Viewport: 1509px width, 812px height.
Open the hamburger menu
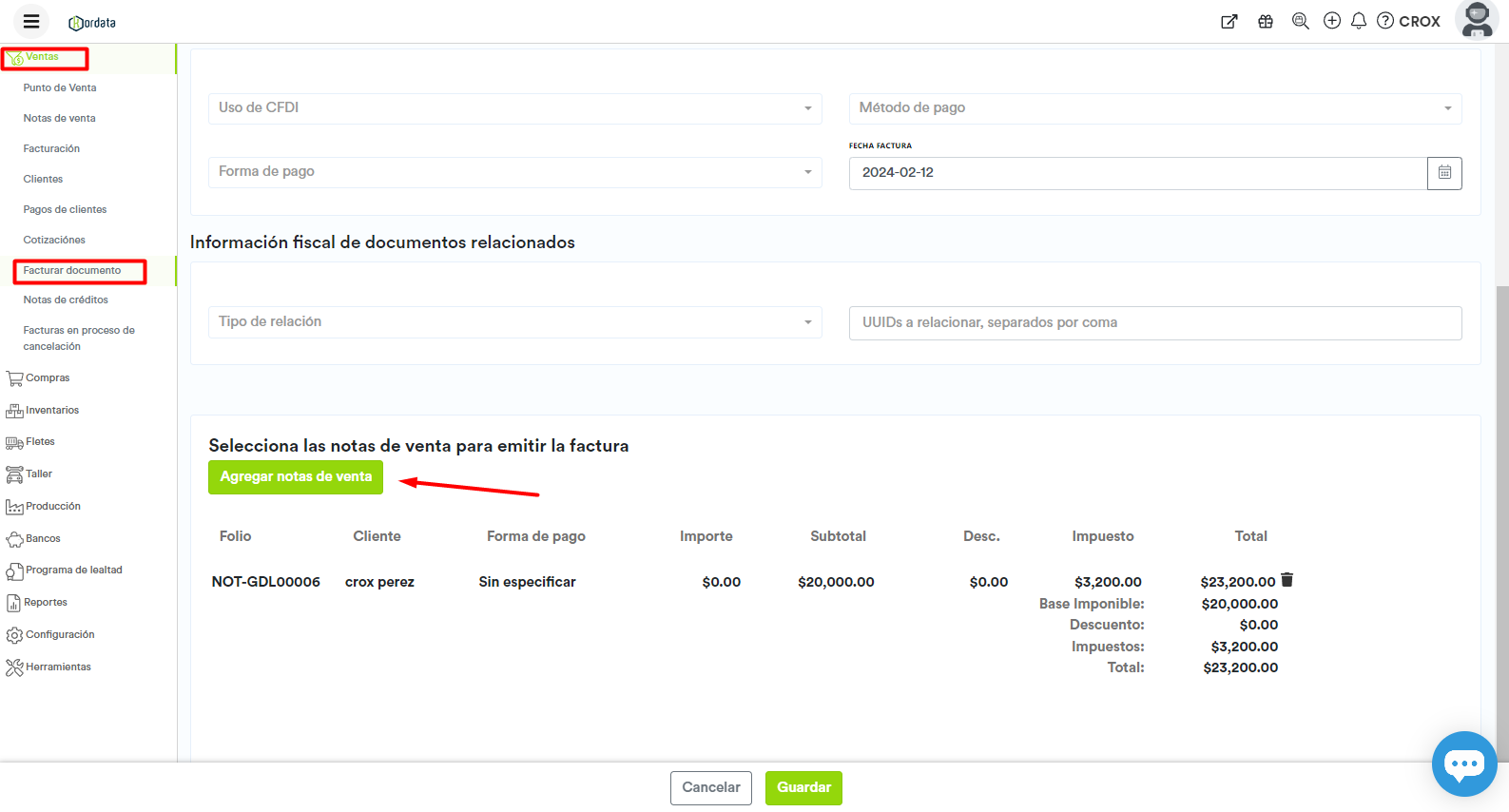[x=31, y=21]
